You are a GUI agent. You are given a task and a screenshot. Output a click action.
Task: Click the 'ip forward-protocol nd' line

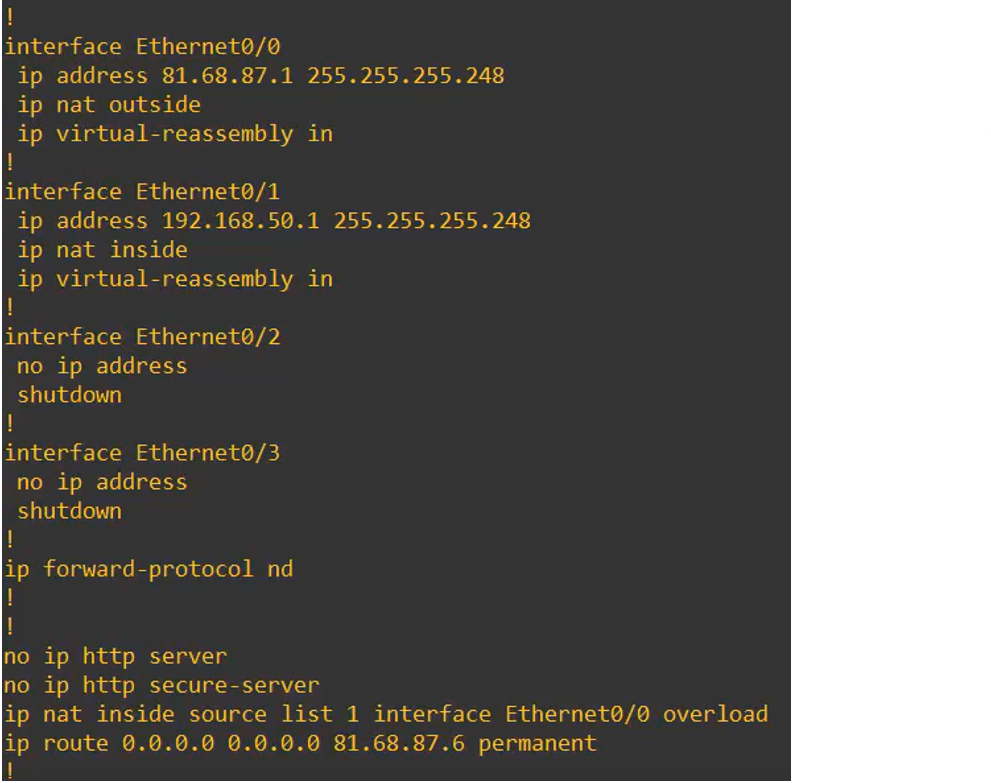click(x=149, y=569)
